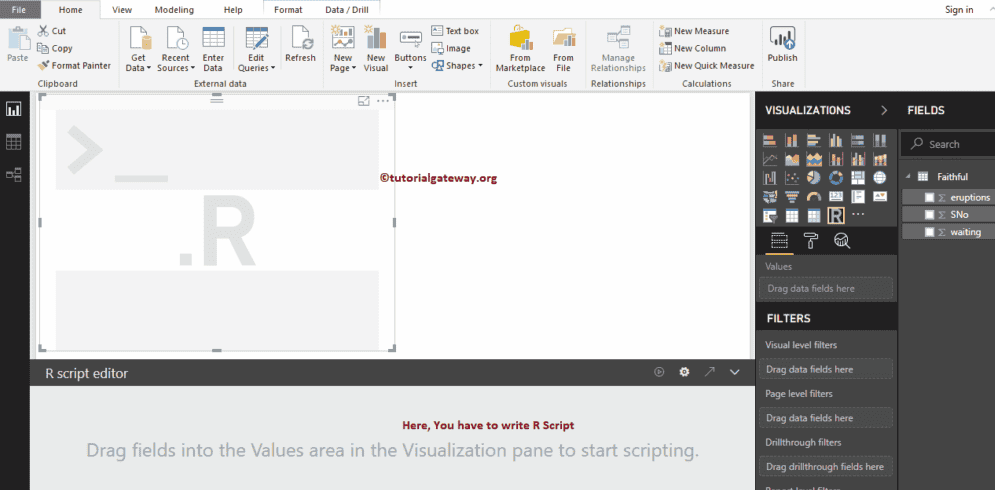Collapse the Faithful table tree
995x490 pixels.
point(907,176)
